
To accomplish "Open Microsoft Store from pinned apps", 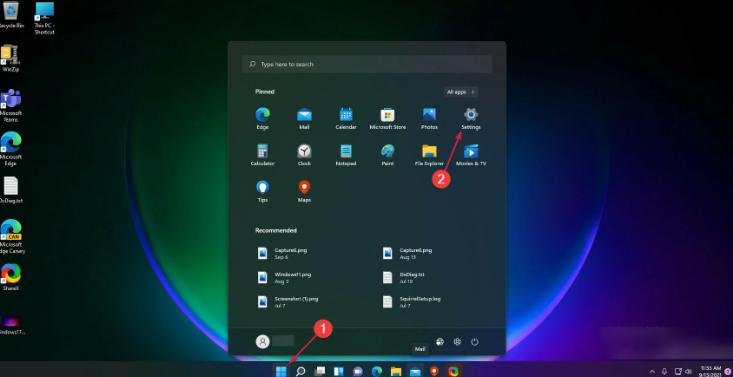I will [x=388, y=118].
